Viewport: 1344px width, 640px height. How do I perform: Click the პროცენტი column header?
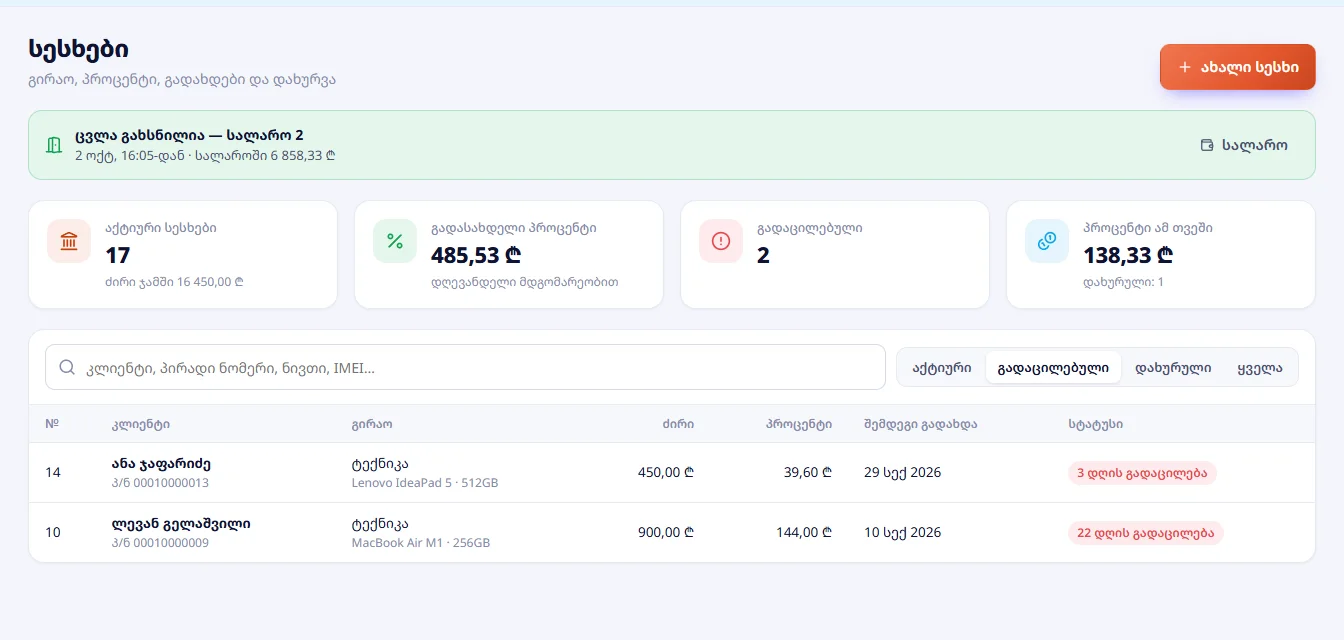click(x=799, y=424)
